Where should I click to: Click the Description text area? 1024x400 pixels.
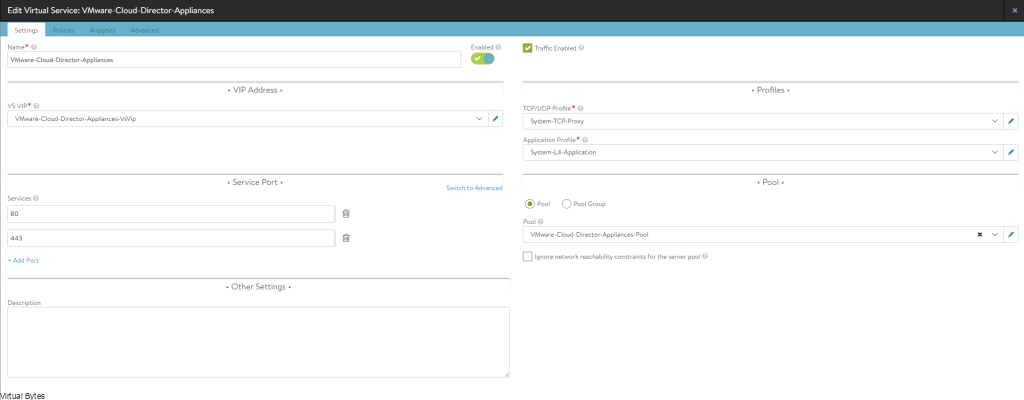[259, 342]
